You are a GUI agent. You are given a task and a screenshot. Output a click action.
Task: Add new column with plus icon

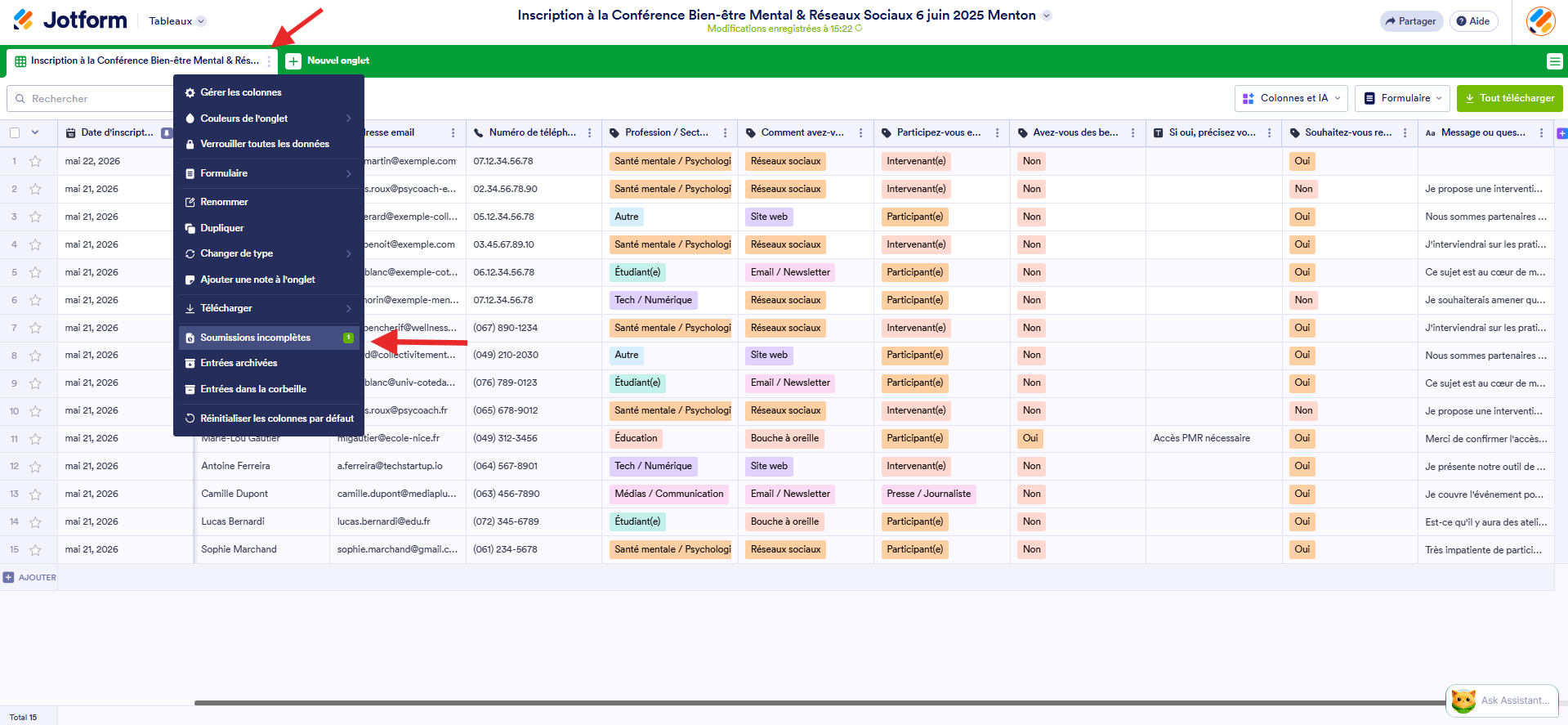(x=1561, y=133)
